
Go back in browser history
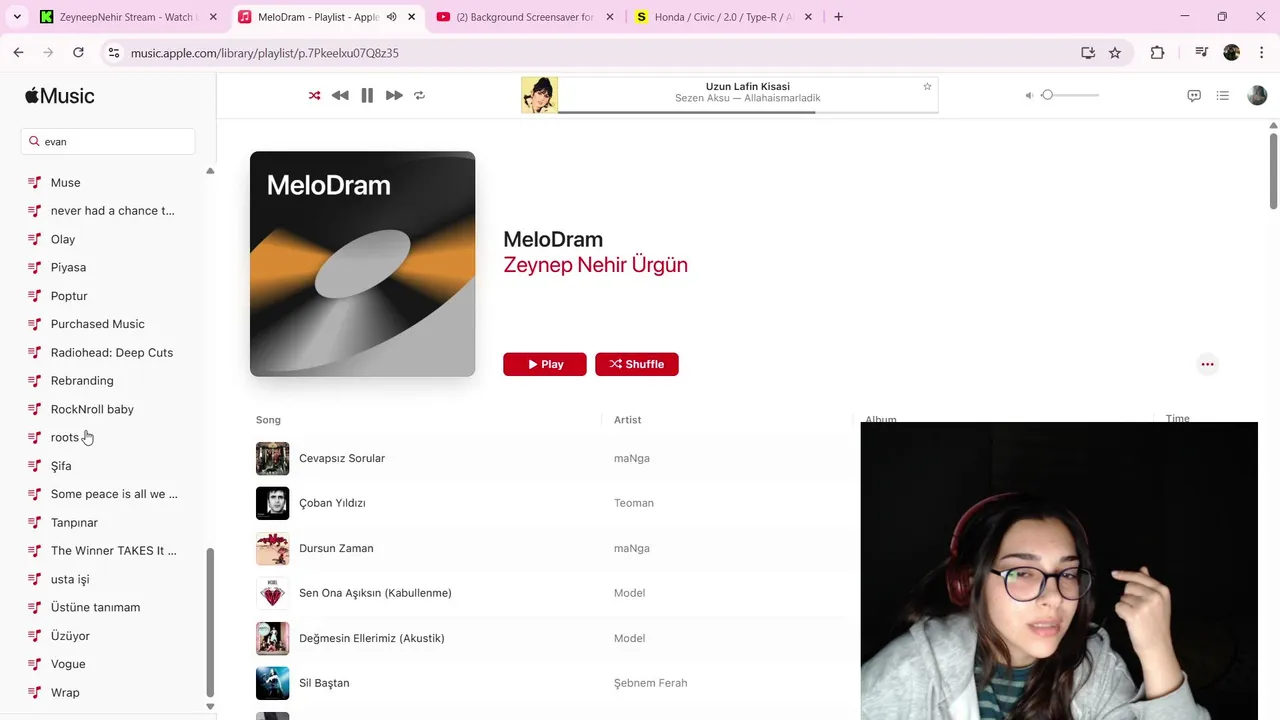click(18, 53)
